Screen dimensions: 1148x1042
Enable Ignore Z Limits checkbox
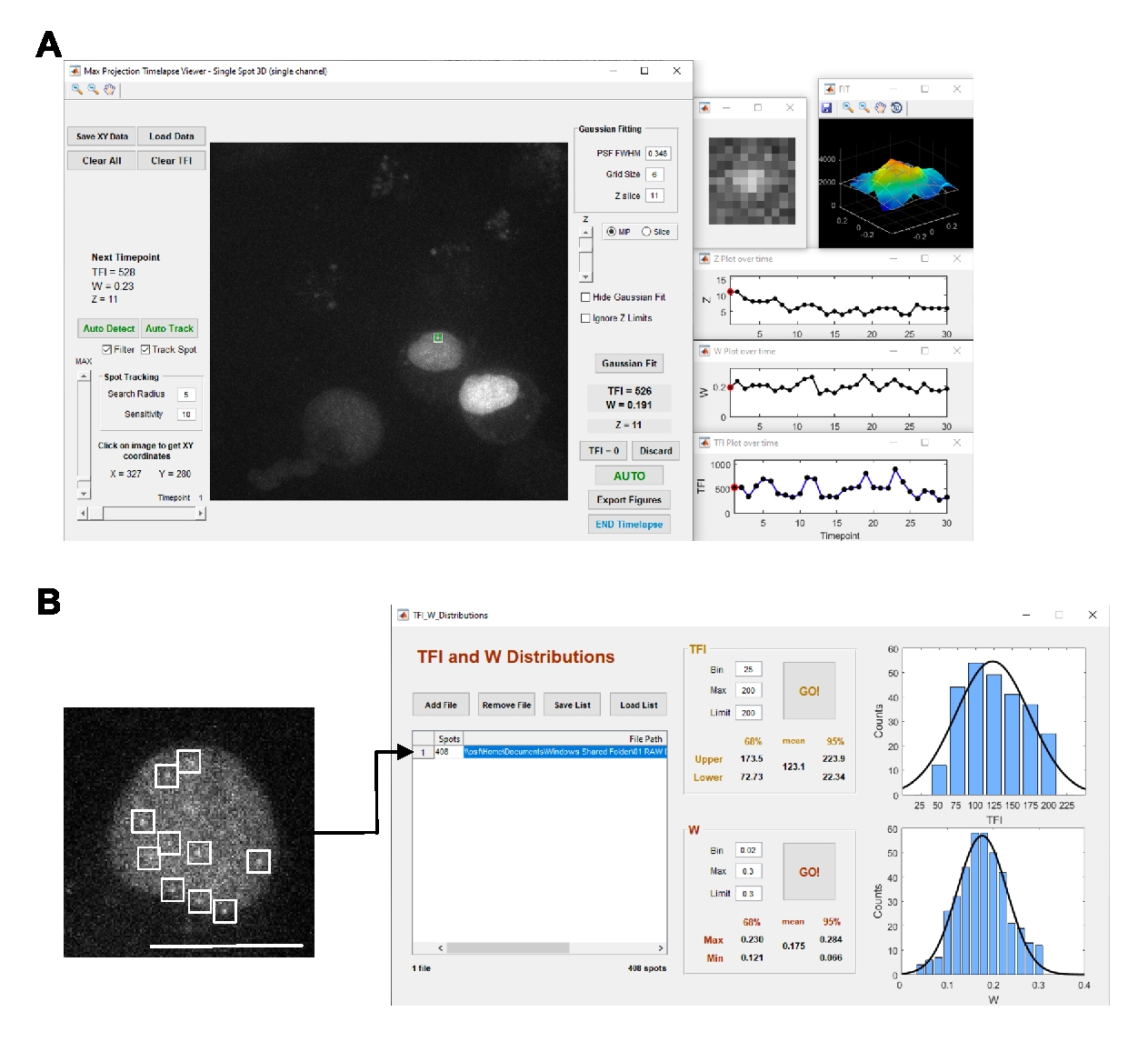pos(585,318)
